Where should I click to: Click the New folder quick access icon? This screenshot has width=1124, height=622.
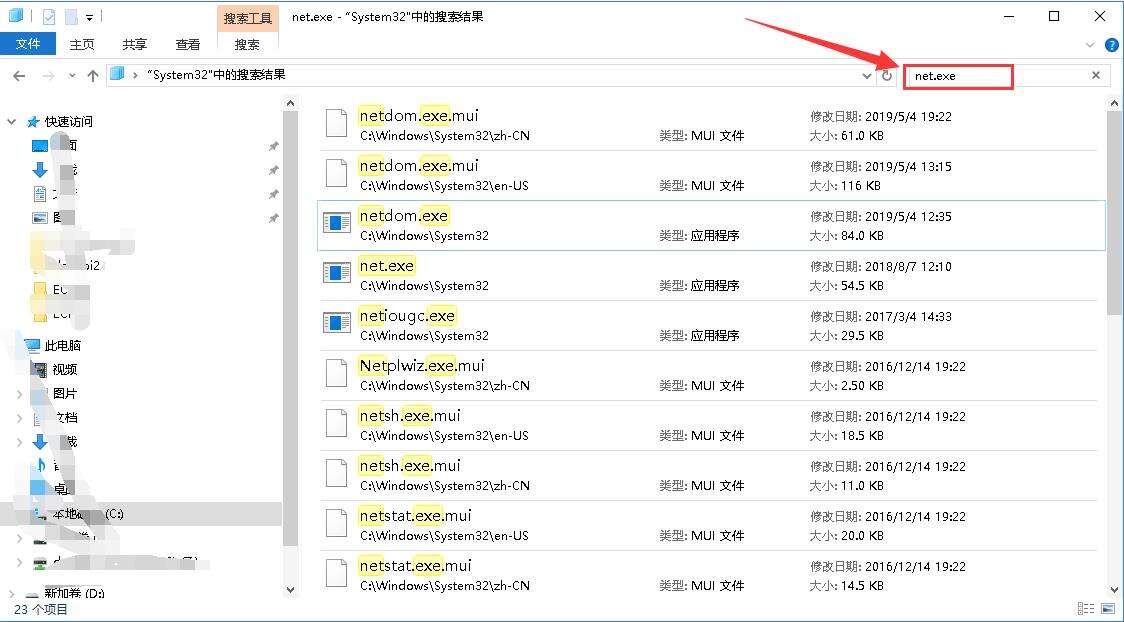pos(71,16)
